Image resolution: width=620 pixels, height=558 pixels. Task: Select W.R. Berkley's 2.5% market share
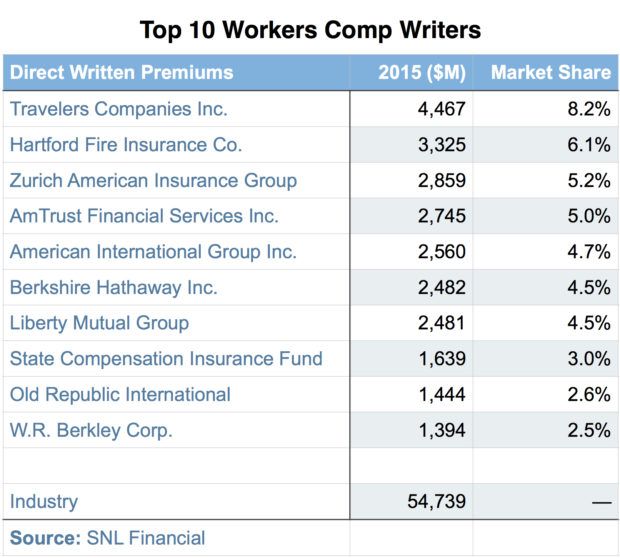click(588, 431)
